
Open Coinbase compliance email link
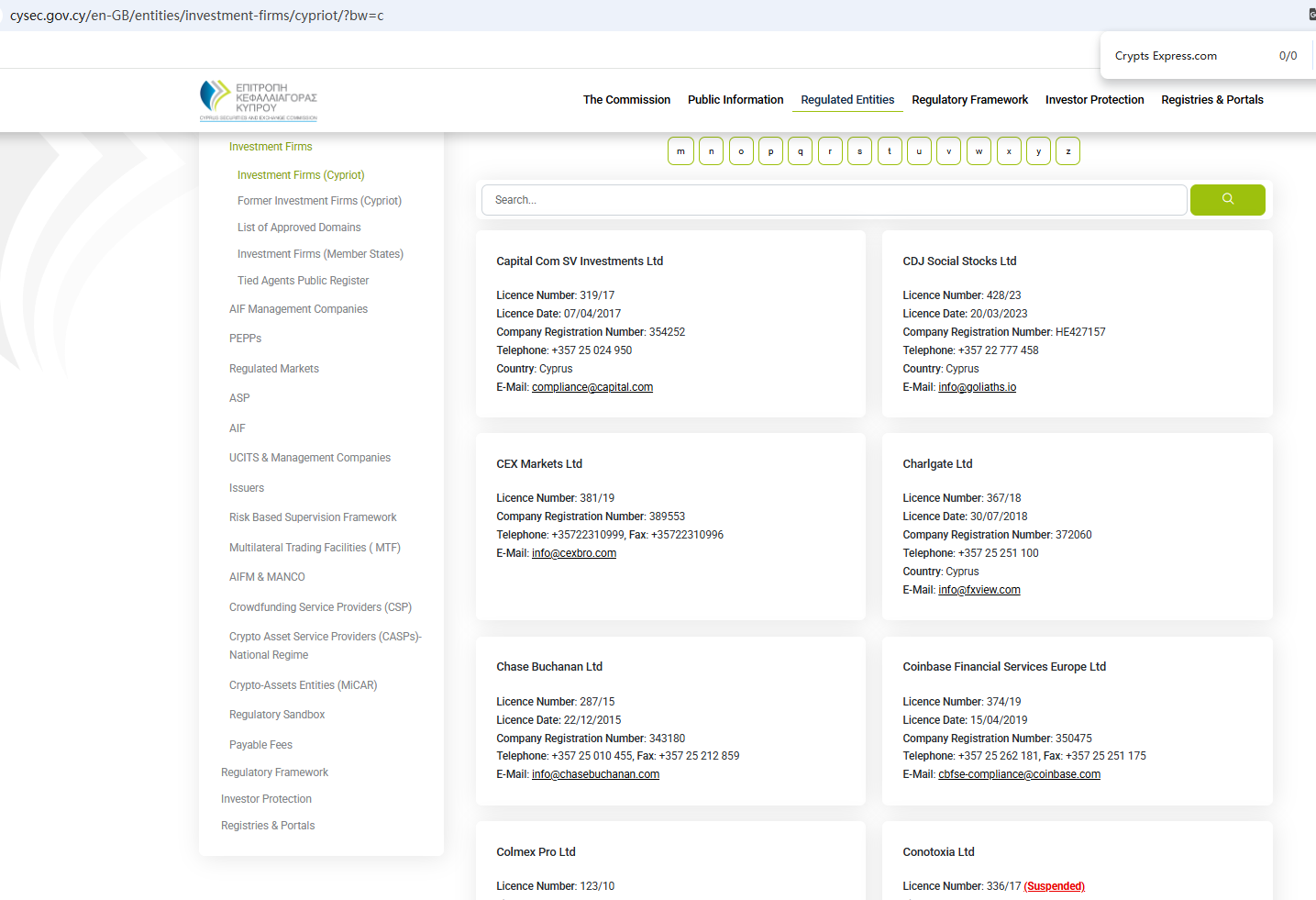point(1019,774)
